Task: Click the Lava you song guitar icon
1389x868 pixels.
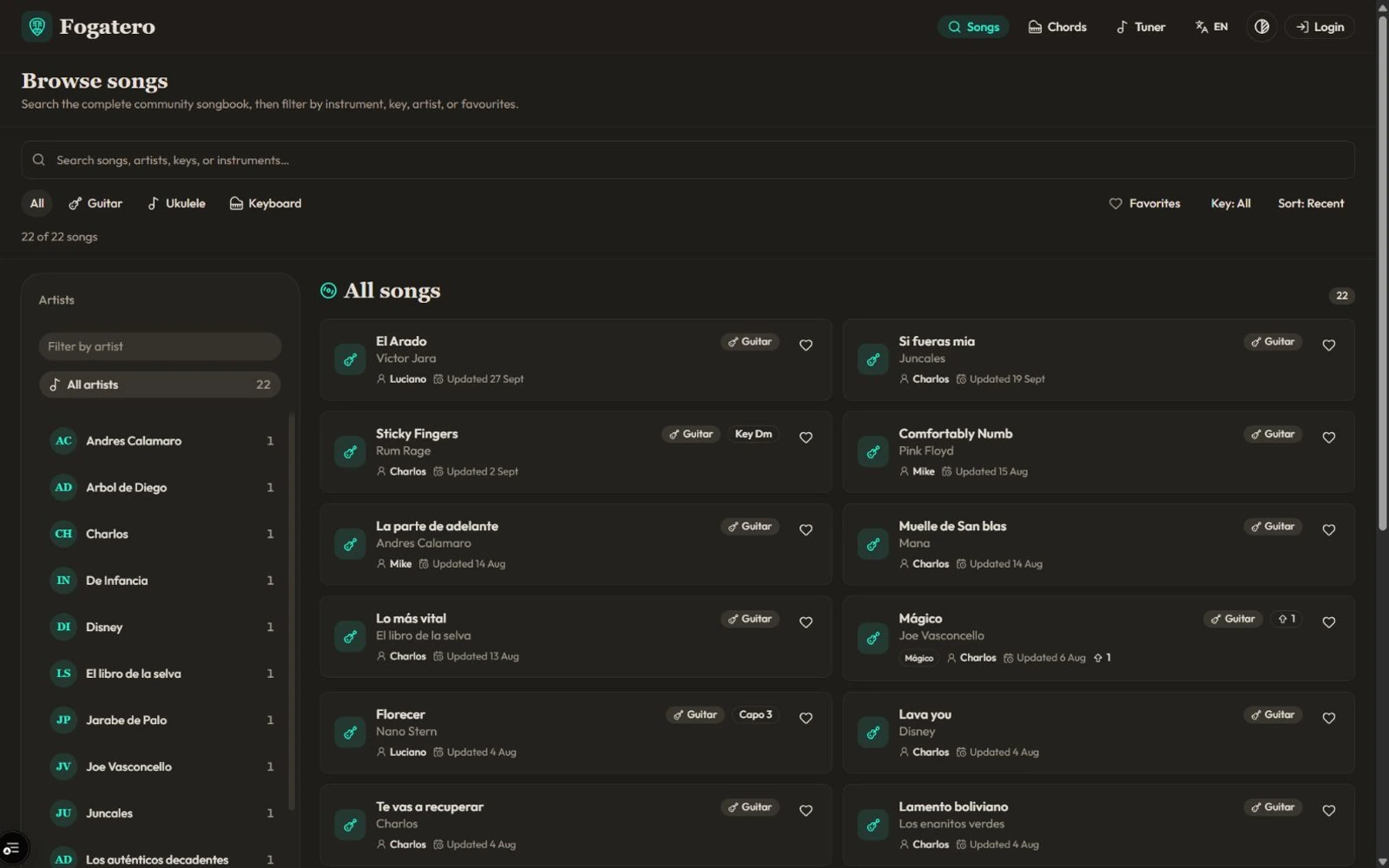Action: [872, 733]
